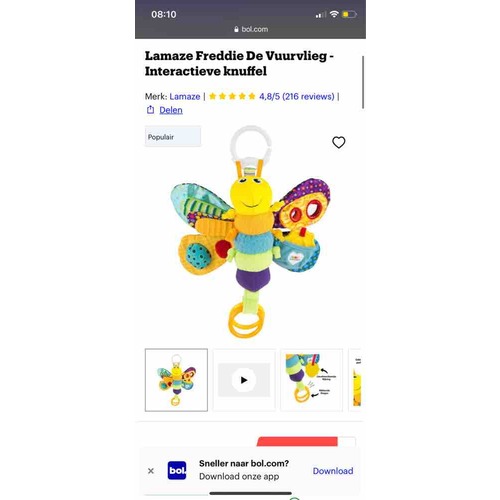Screen dimensions: 500x500
Task: View the partially visible fourth thumbnail
Action: 355,380
